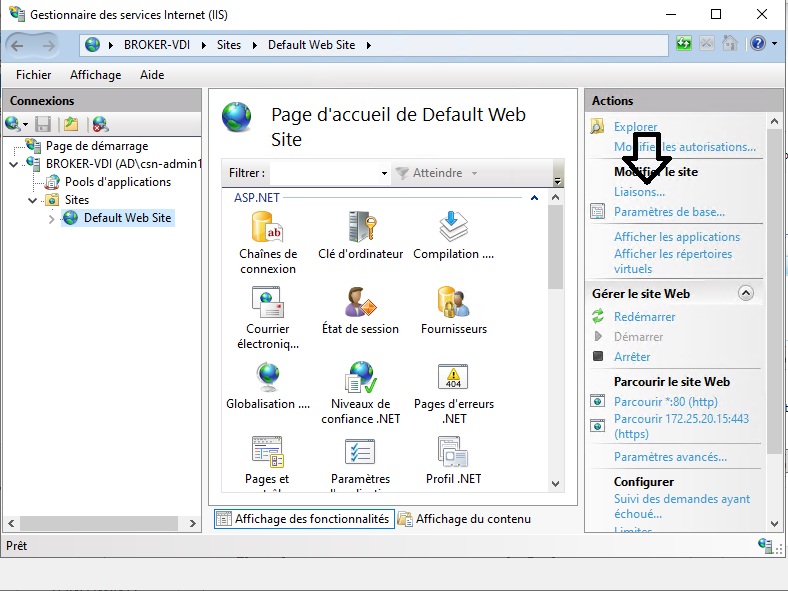The height and width of the screenshot is (591, 788).
Task: Click the stop loading toolbar icon
Action: coord(707,44)
